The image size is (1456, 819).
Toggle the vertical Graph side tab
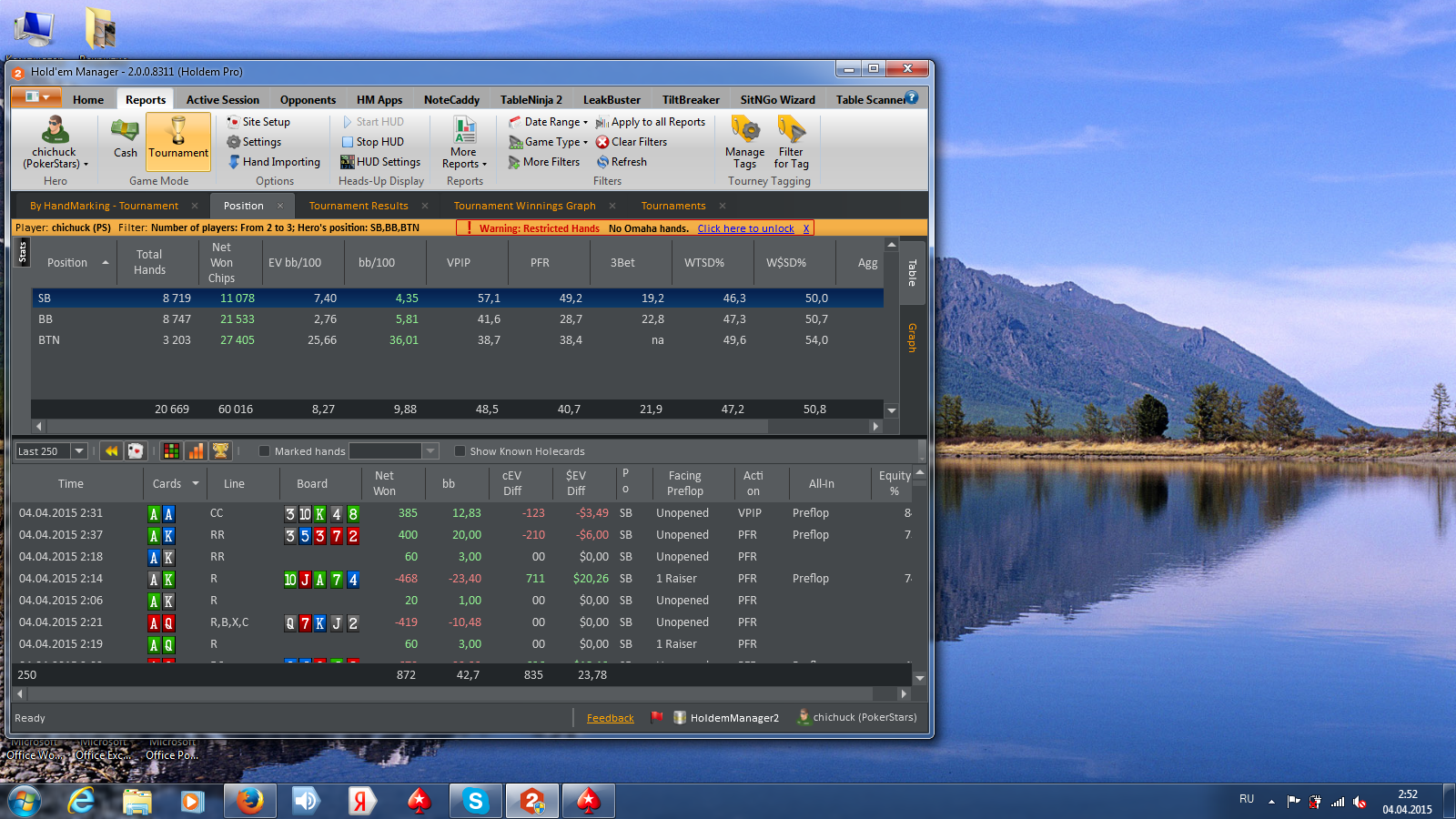pyautogui.click(x=912, y=338)
